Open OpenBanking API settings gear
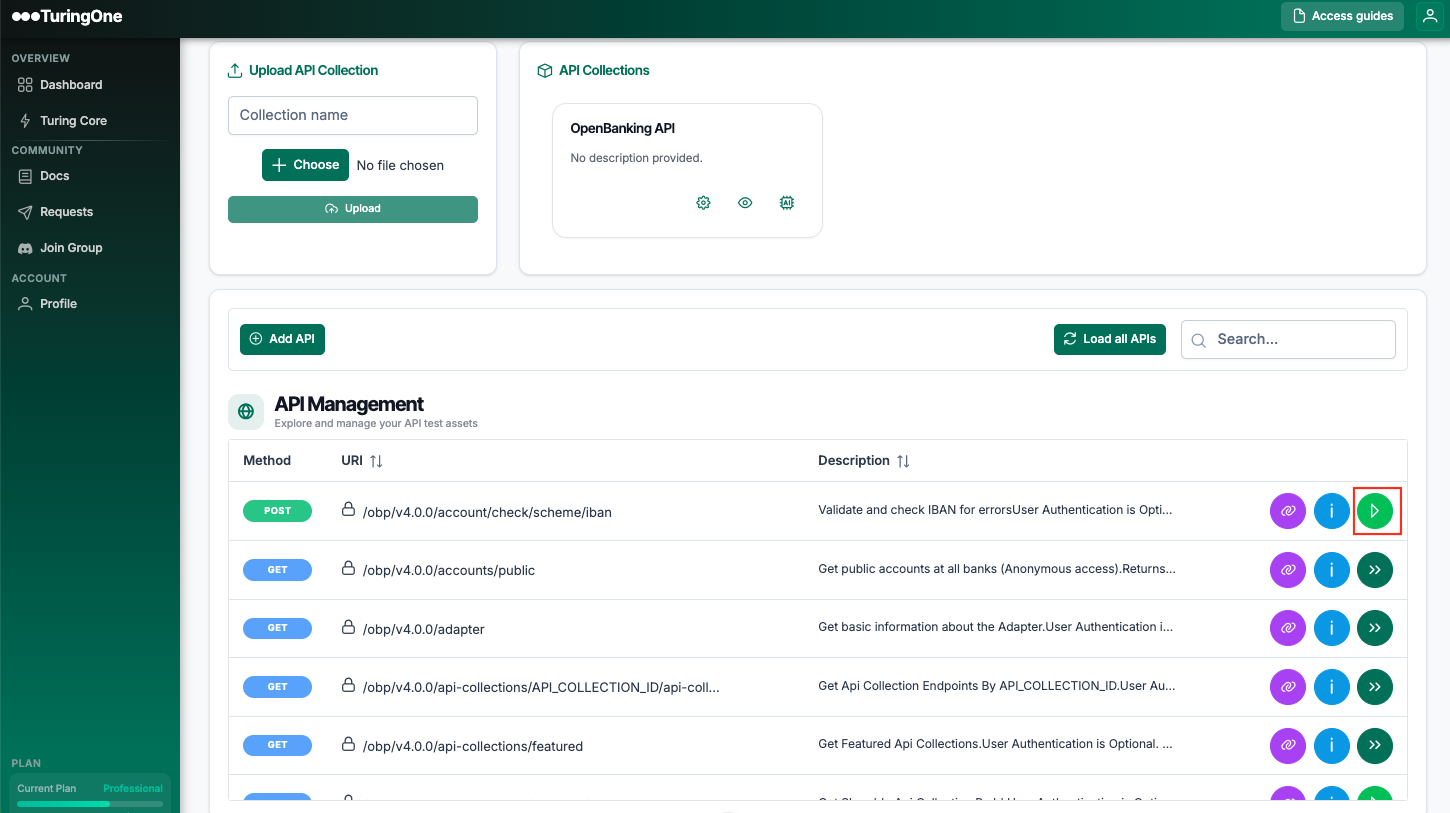 (703, 203)
